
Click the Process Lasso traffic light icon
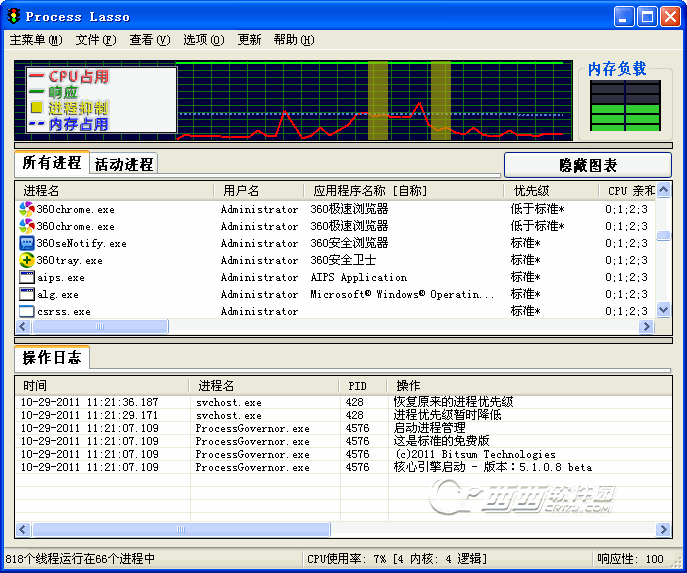pos(13,17)
